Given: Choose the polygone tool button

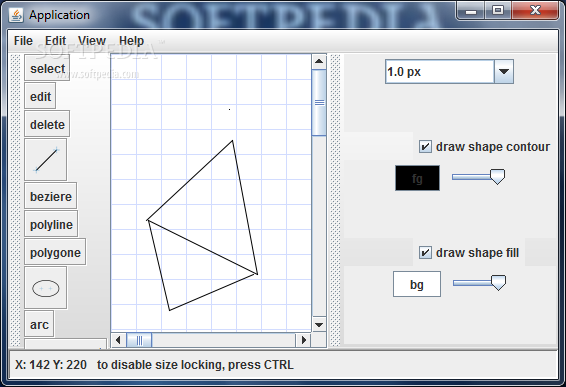Looking at the screenshot, I should pos(55,252).
